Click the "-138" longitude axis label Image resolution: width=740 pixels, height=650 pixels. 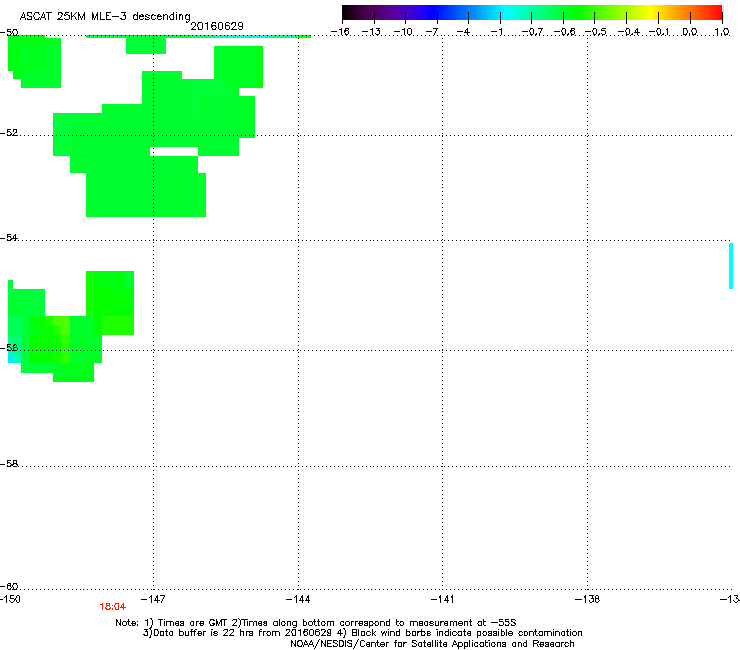588,599
